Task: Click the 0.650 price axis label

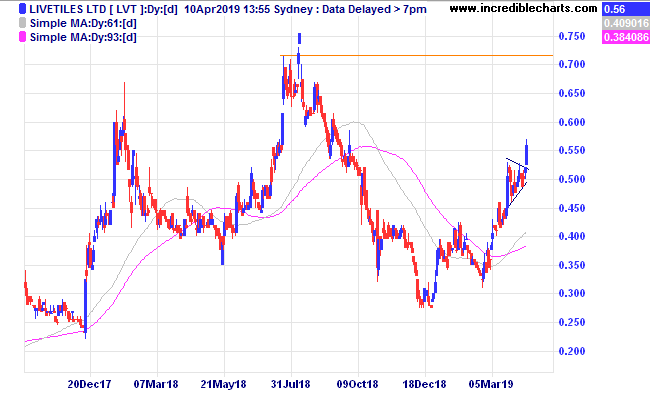Action: coord(572,93)
